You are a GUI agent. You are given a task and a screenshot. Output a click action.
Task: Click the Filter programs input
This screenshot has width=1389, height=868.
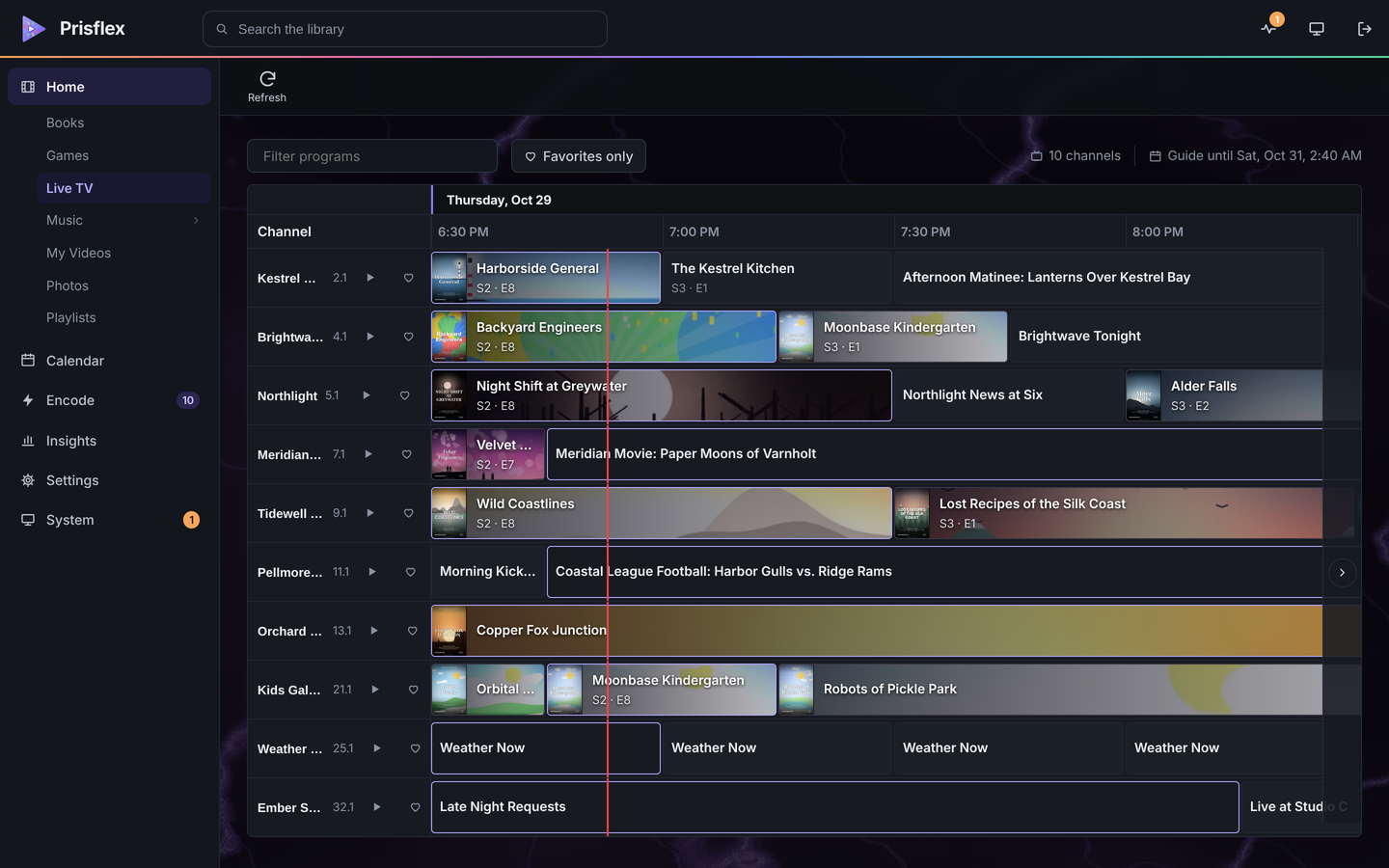[x=372, y=156]
